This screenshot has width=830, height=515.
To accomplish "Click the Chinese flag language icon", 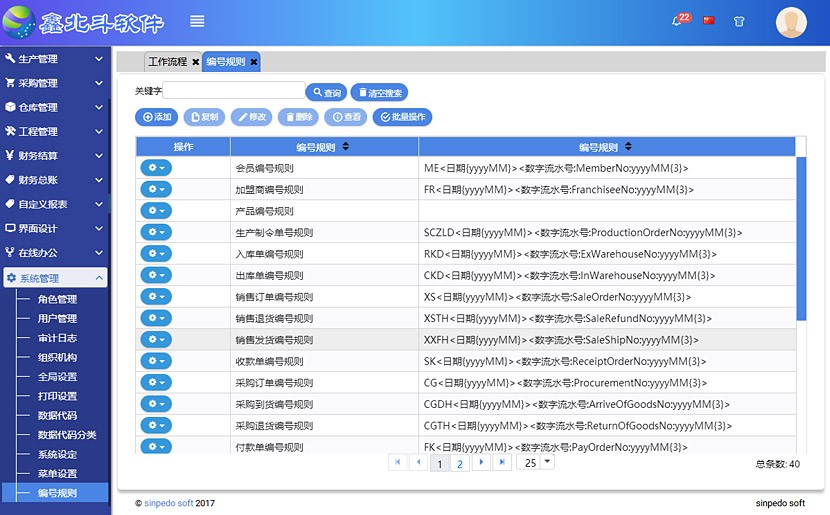I will (x=709, y=21).
